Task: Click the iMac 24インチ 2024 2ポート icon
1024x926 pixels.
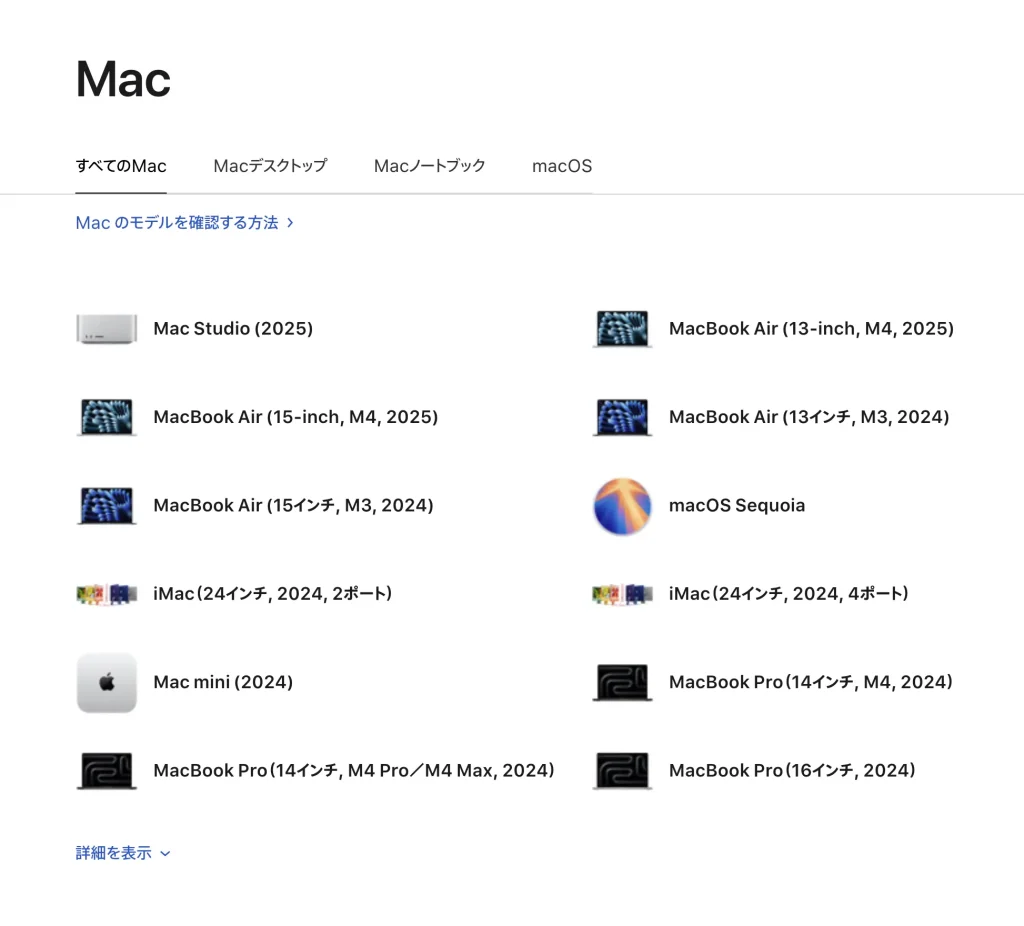Action: [106, 594]
